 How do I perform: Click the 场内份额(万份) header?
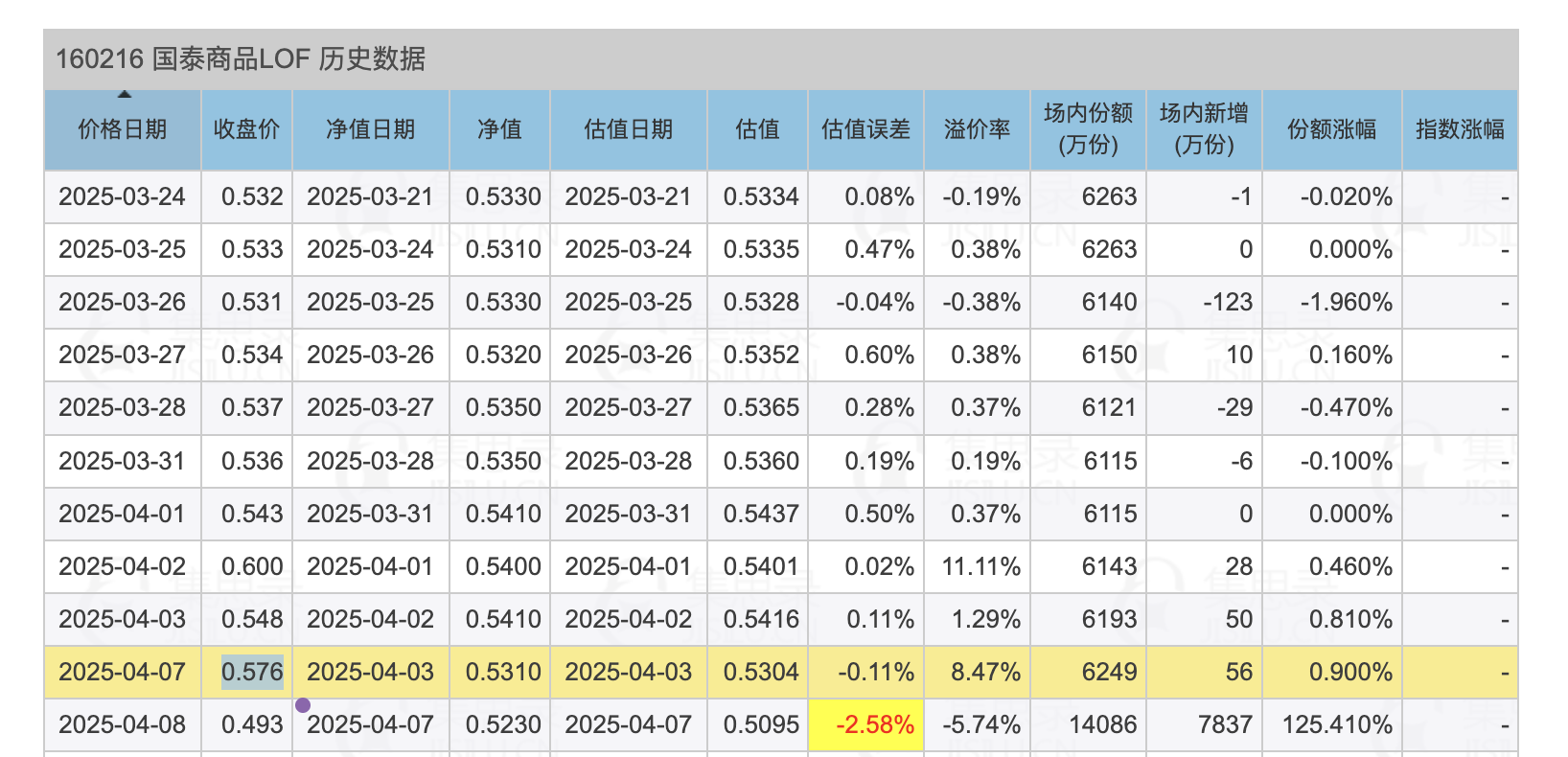point(1088,130)
